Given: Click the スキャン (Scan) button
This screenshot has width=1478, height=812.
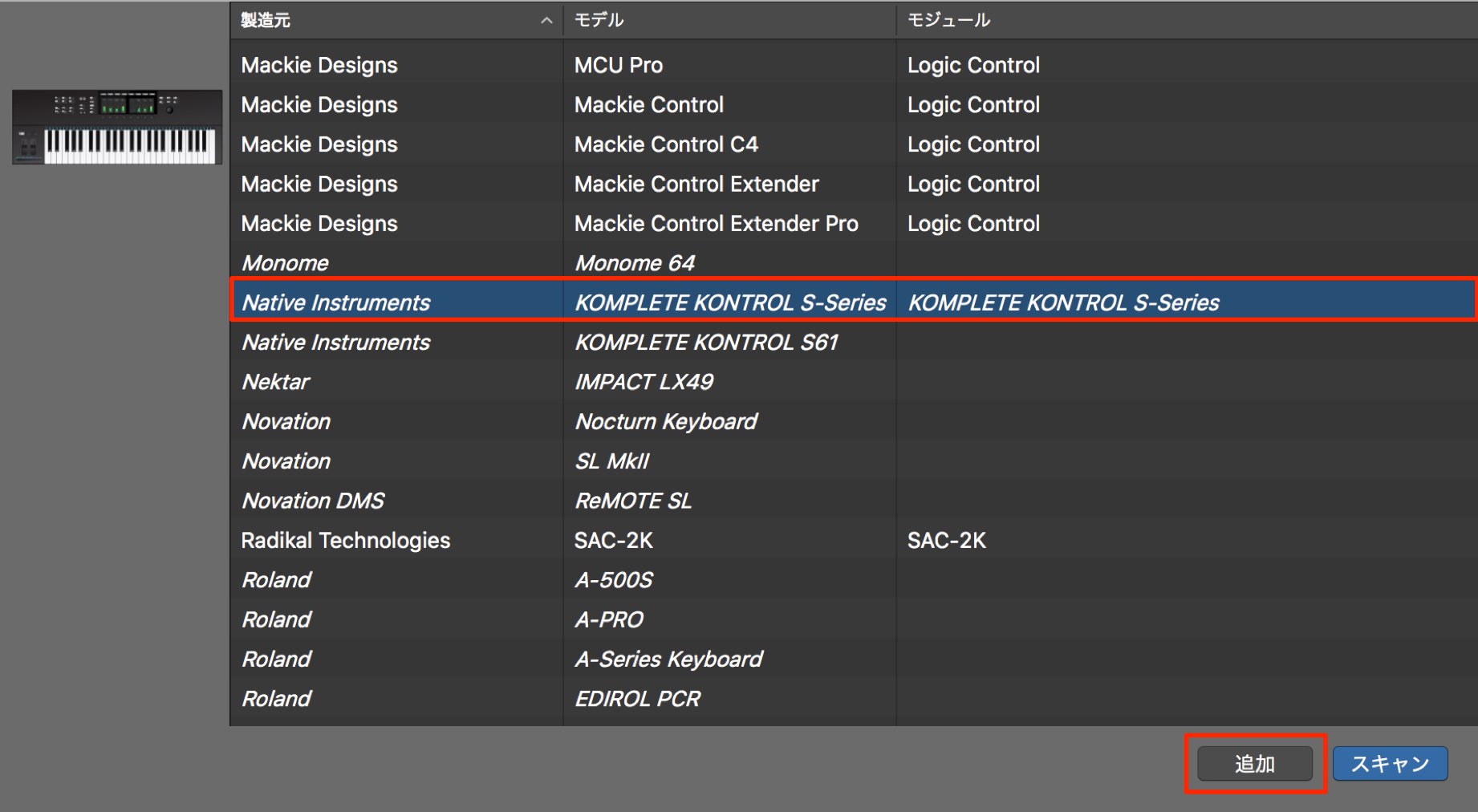Looking at the screenshot, I should click(x=1391, y=764).
